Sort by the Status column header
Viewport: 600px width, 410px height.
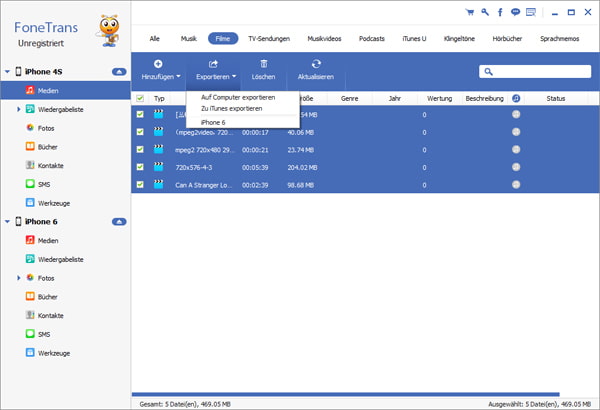(556, 98)
